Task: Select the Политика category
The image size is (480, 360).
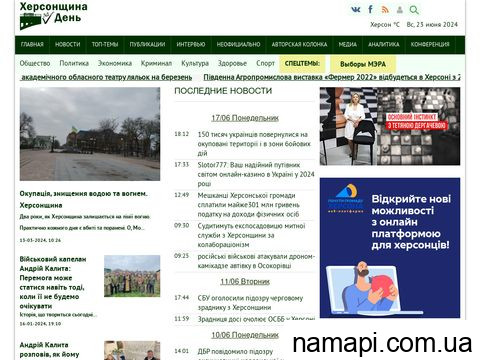Action: (74, 63)
